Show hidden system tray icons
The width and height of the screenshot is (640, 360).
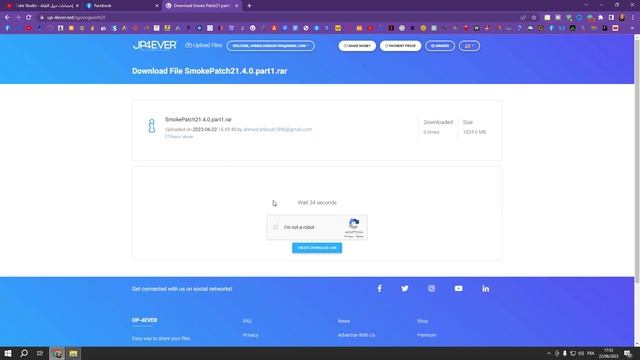549,353
